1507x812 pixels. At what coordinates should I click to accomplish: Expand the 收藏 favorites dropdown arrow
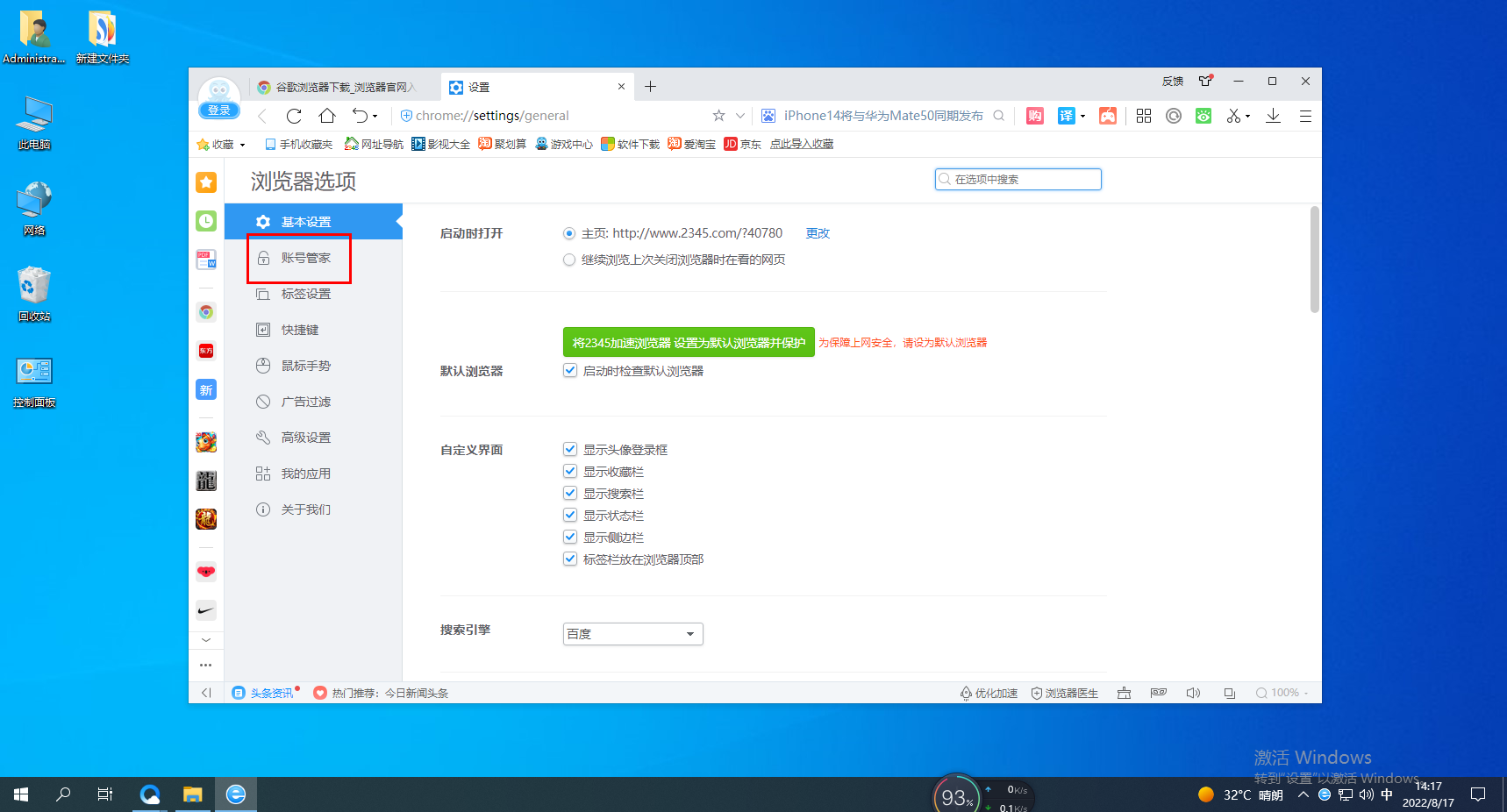tap(243, 145)
